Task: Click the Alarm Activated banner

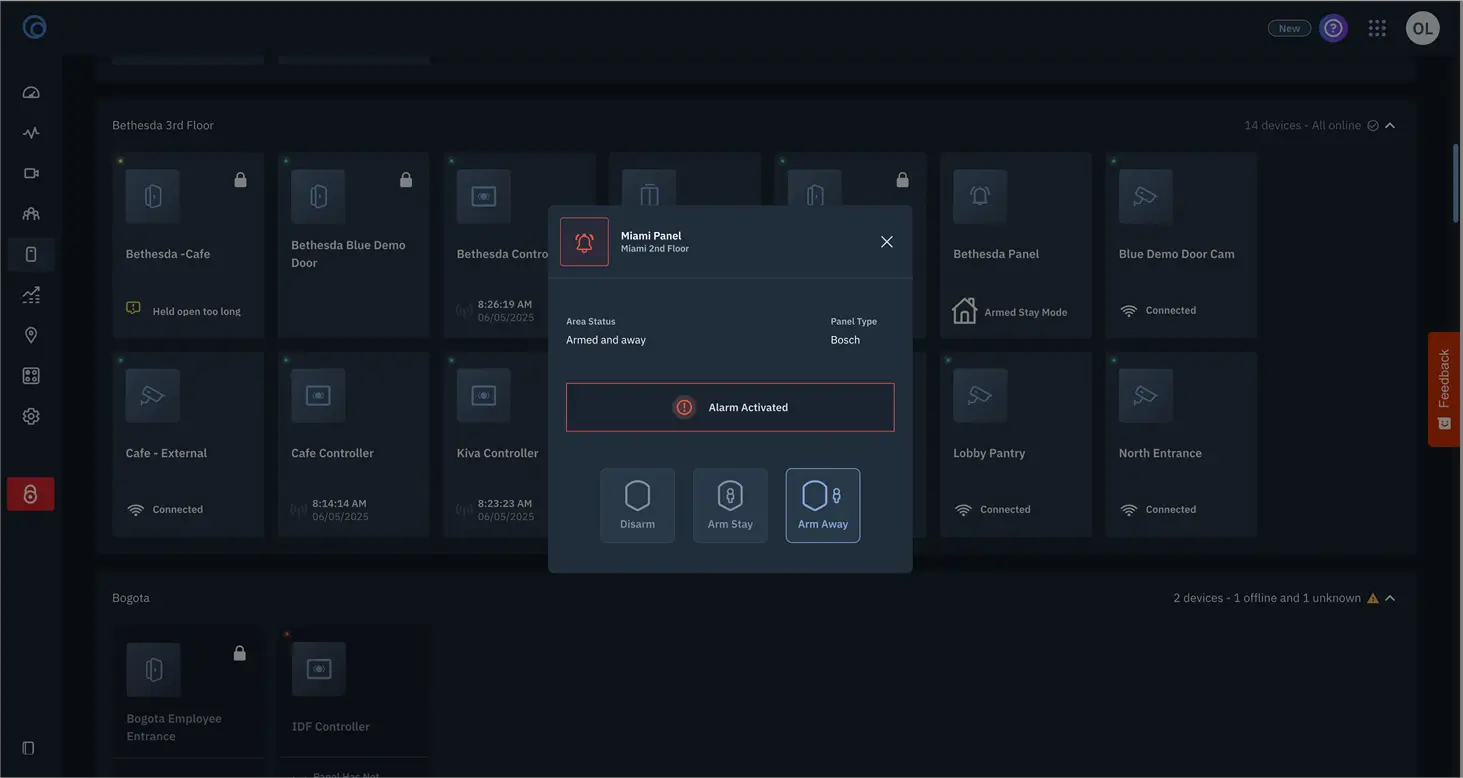Action: tap(730, 407)
